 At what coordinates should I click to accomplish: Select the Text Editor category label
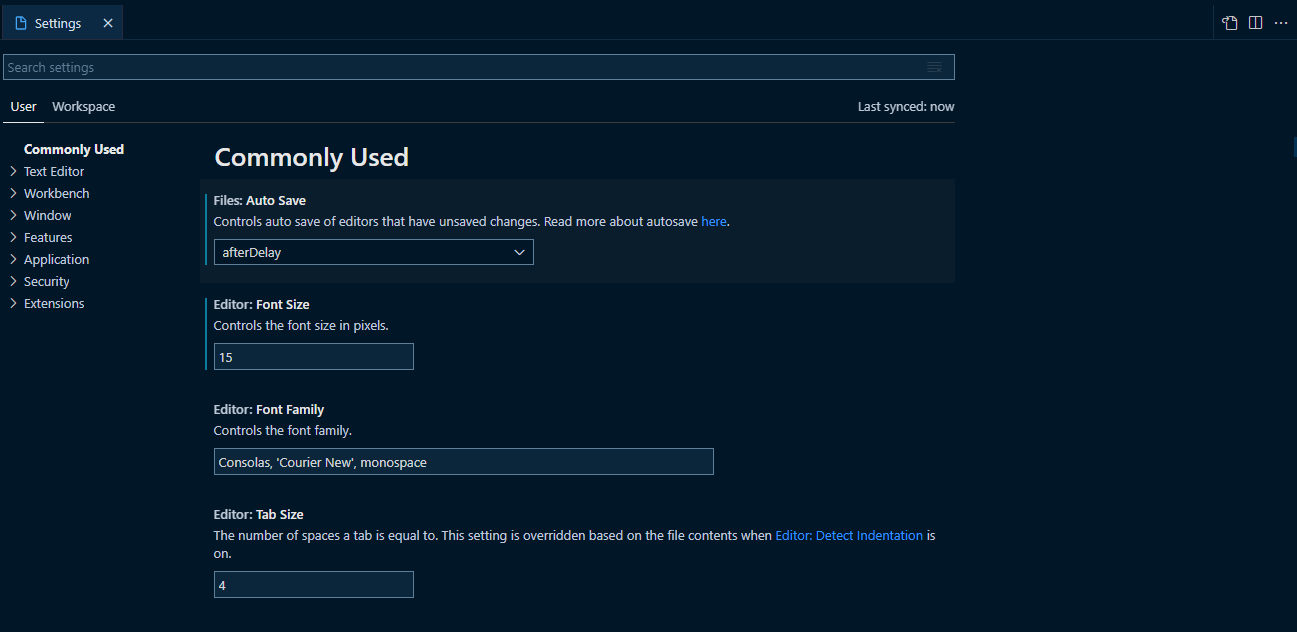pyautogui.click(x=54, y=171)
